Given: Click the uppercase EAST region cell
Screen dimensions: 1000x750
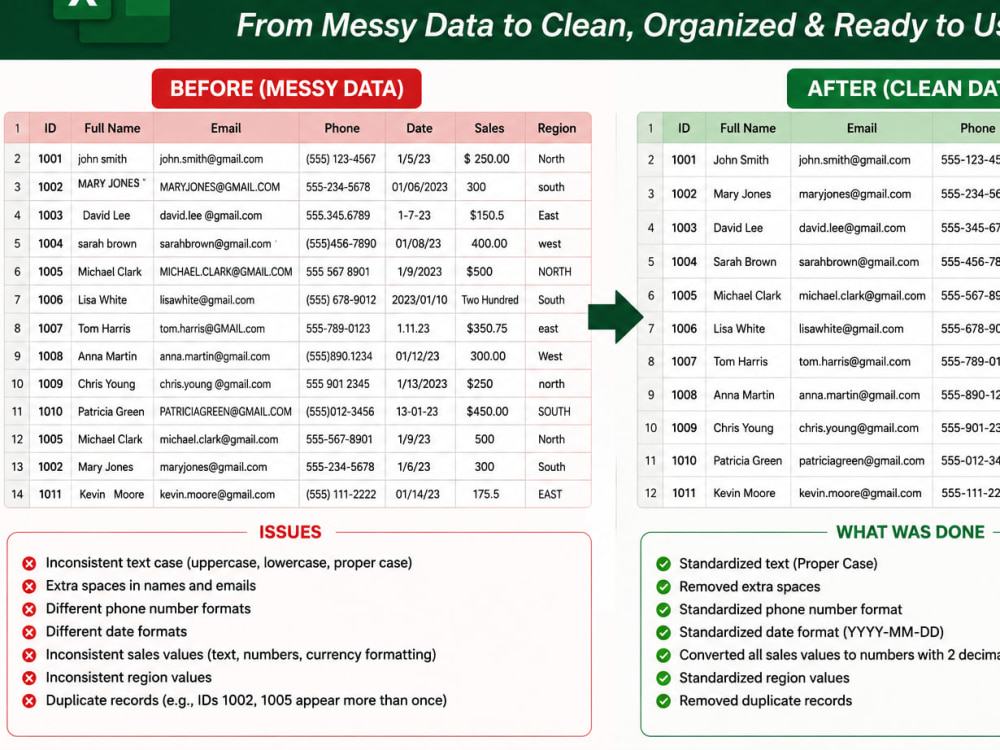Looking at the screenshot, I should 558,494.
